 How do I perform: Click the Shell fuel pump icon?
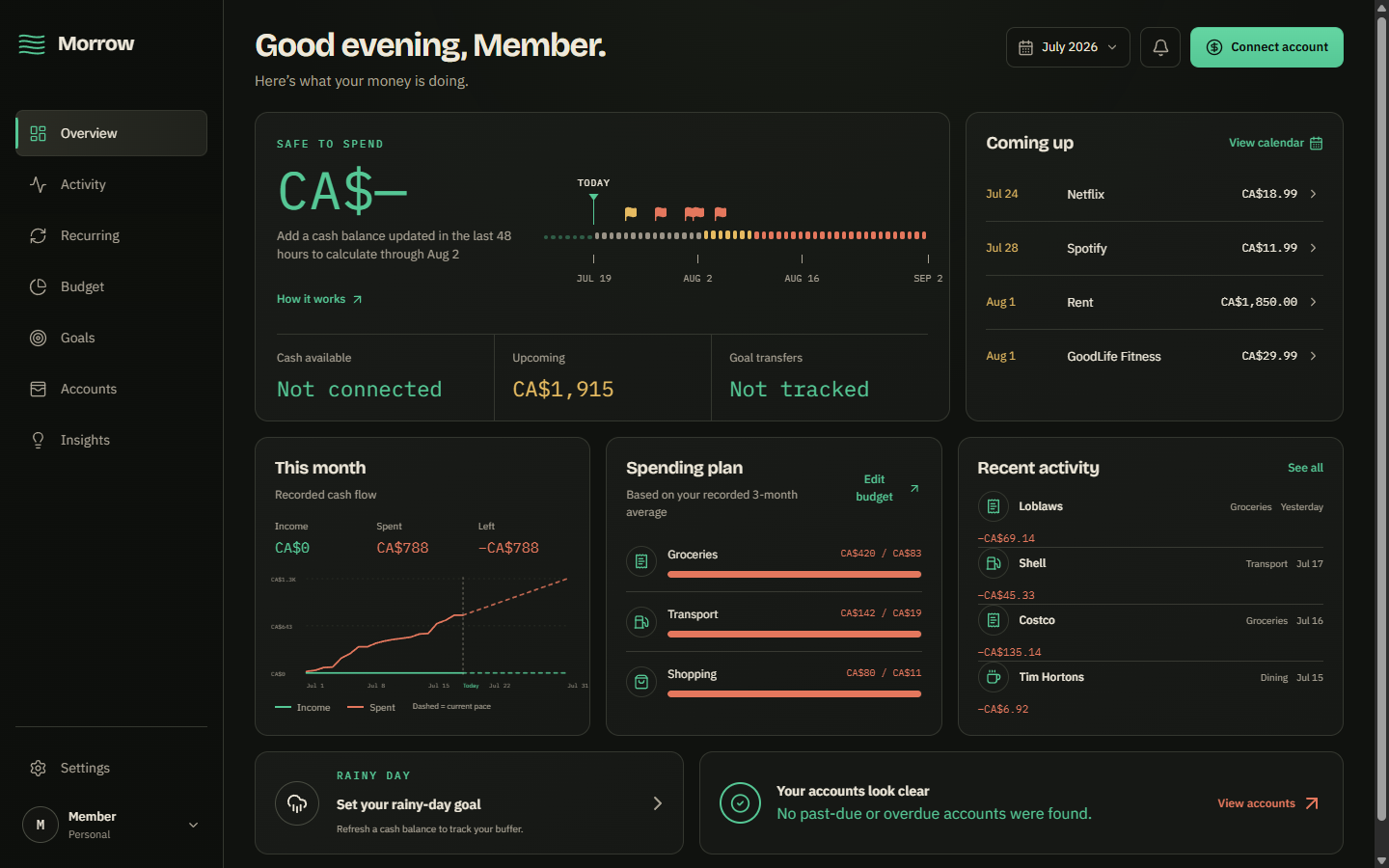coord(994,563)
